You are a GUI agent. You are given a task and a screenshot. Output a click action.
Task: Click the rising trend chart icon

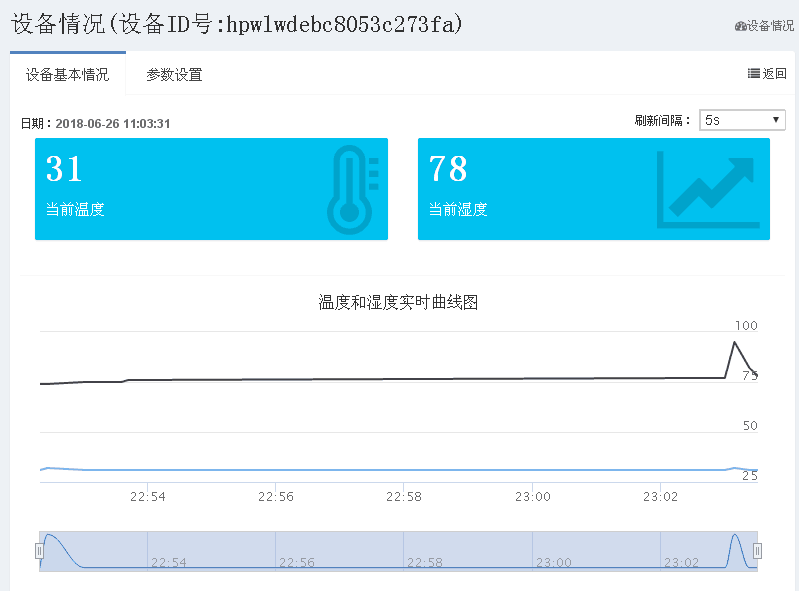point(708,190)
